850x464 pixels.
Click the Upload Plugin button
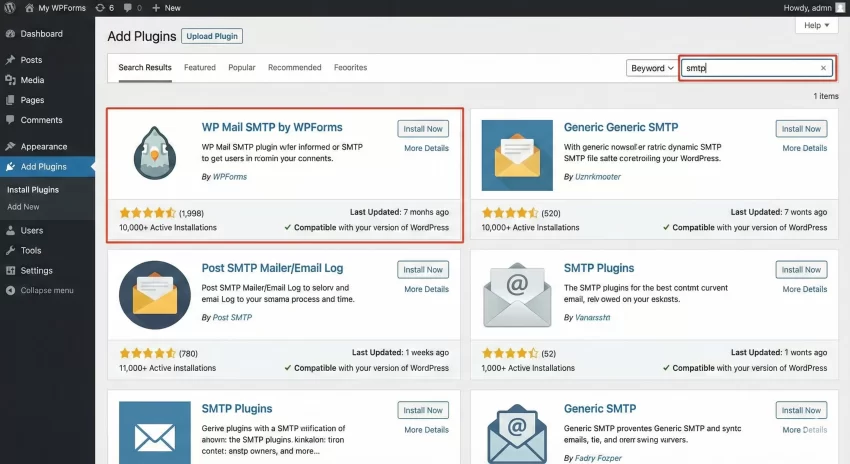[x=212, y=36]
